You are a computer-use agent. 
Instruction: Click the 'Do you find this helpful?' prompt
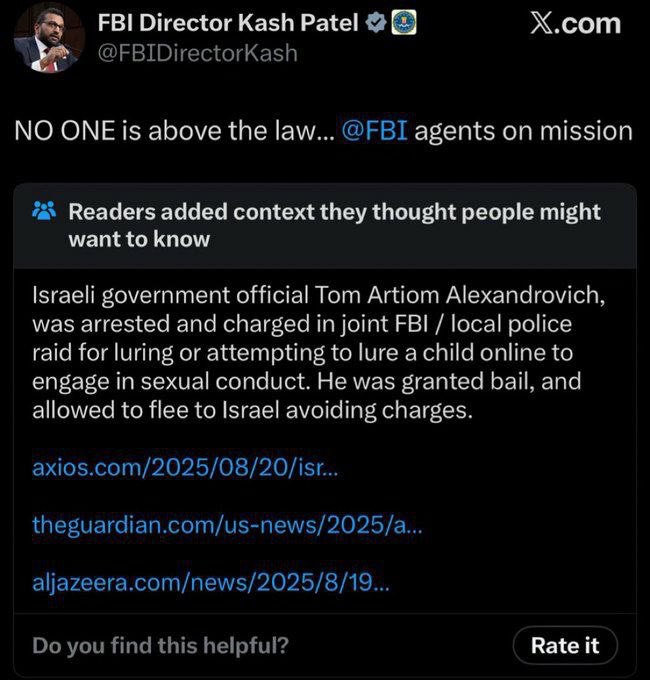[160, 645]
